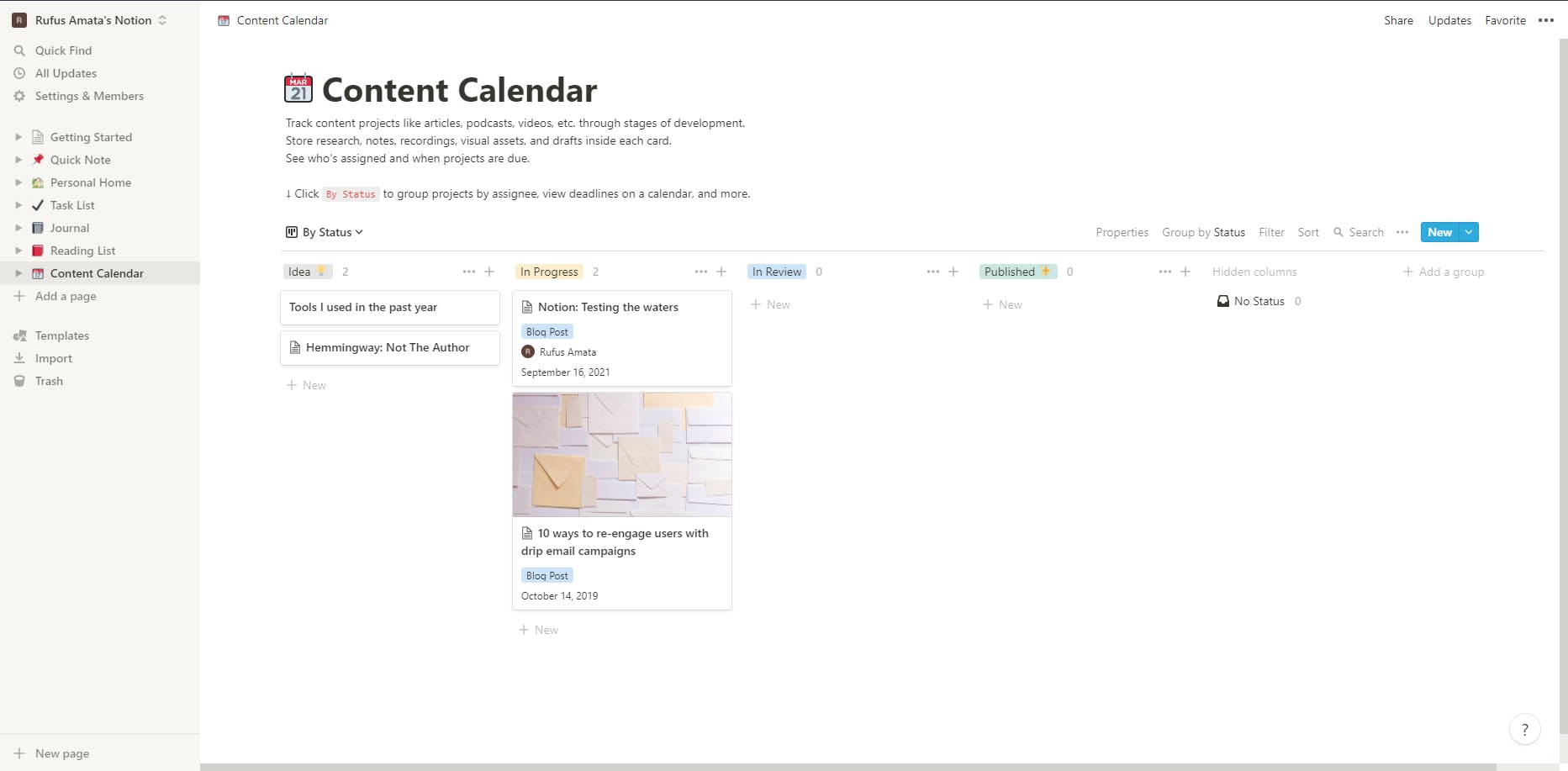Expand the Personal Home page tree
This screenshot has height=771, width=1568.
click(18, 182)
